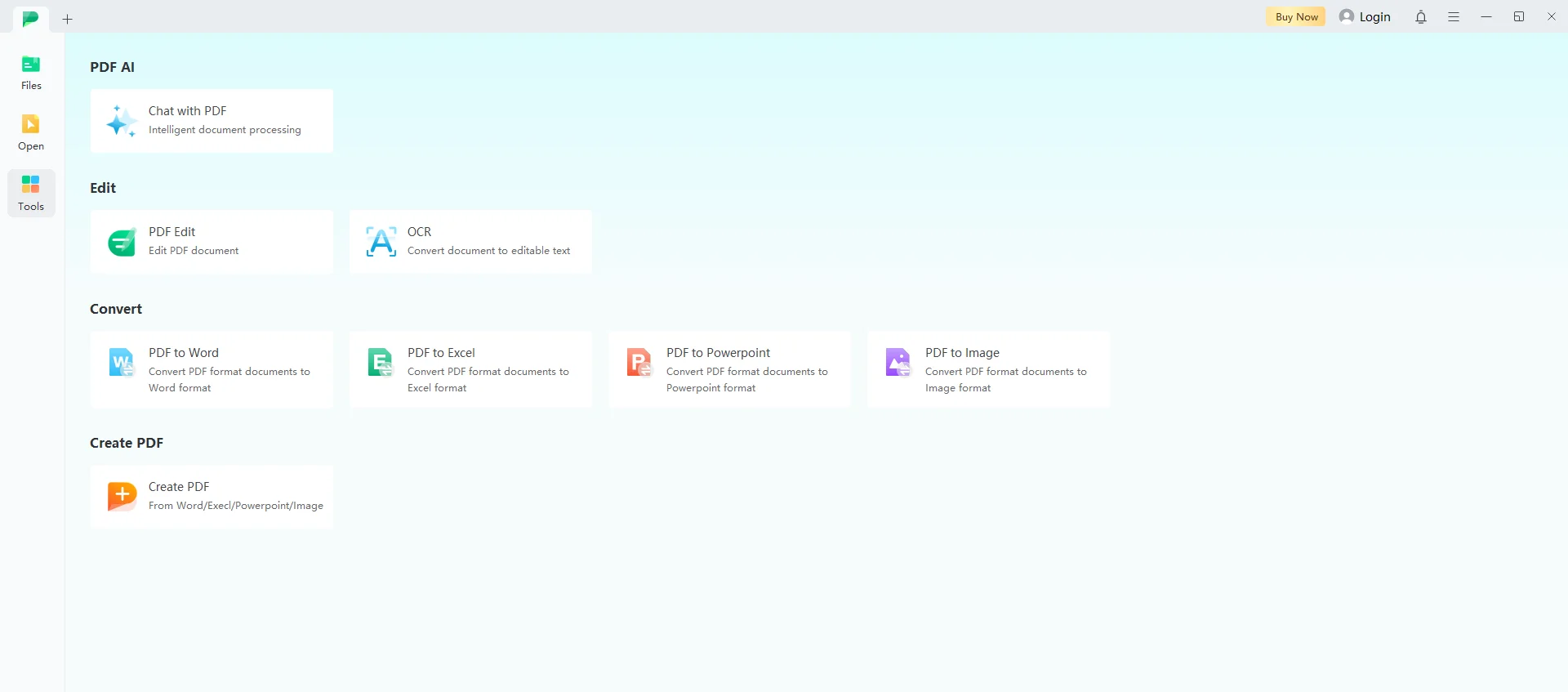Open Chat with PDF title
Screen dimensions: 1568x692
[x=188, y=111]
